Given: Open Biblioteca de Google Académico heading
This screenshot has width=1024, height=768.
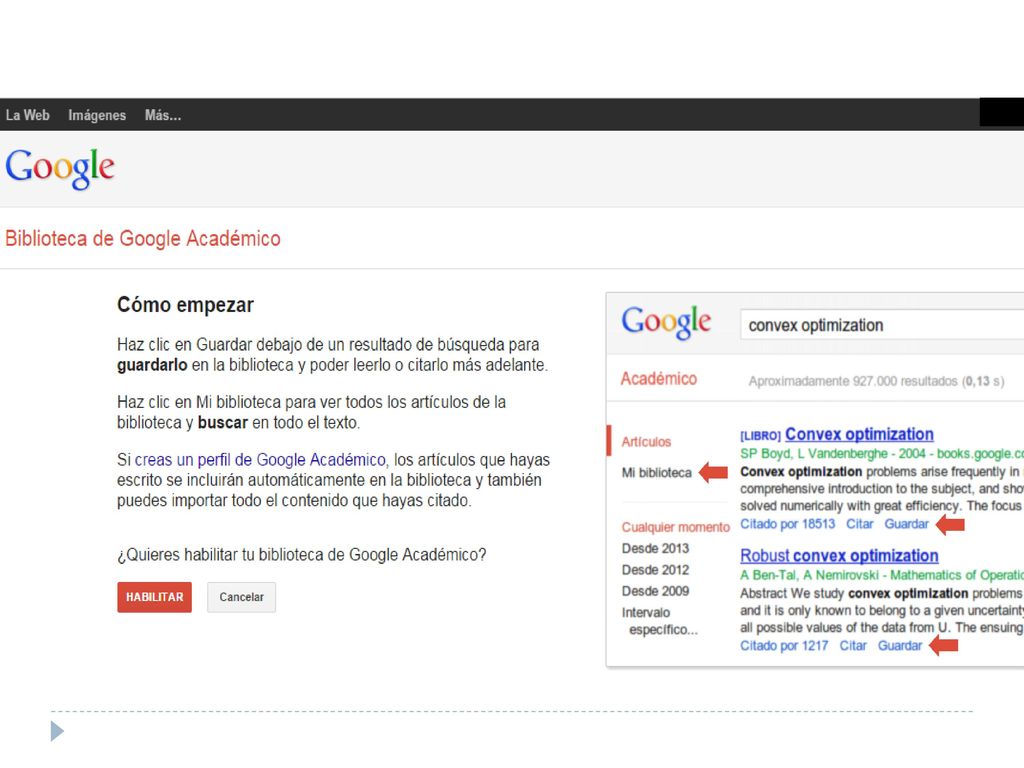Looking at the screenshot, I should [143, 238].
